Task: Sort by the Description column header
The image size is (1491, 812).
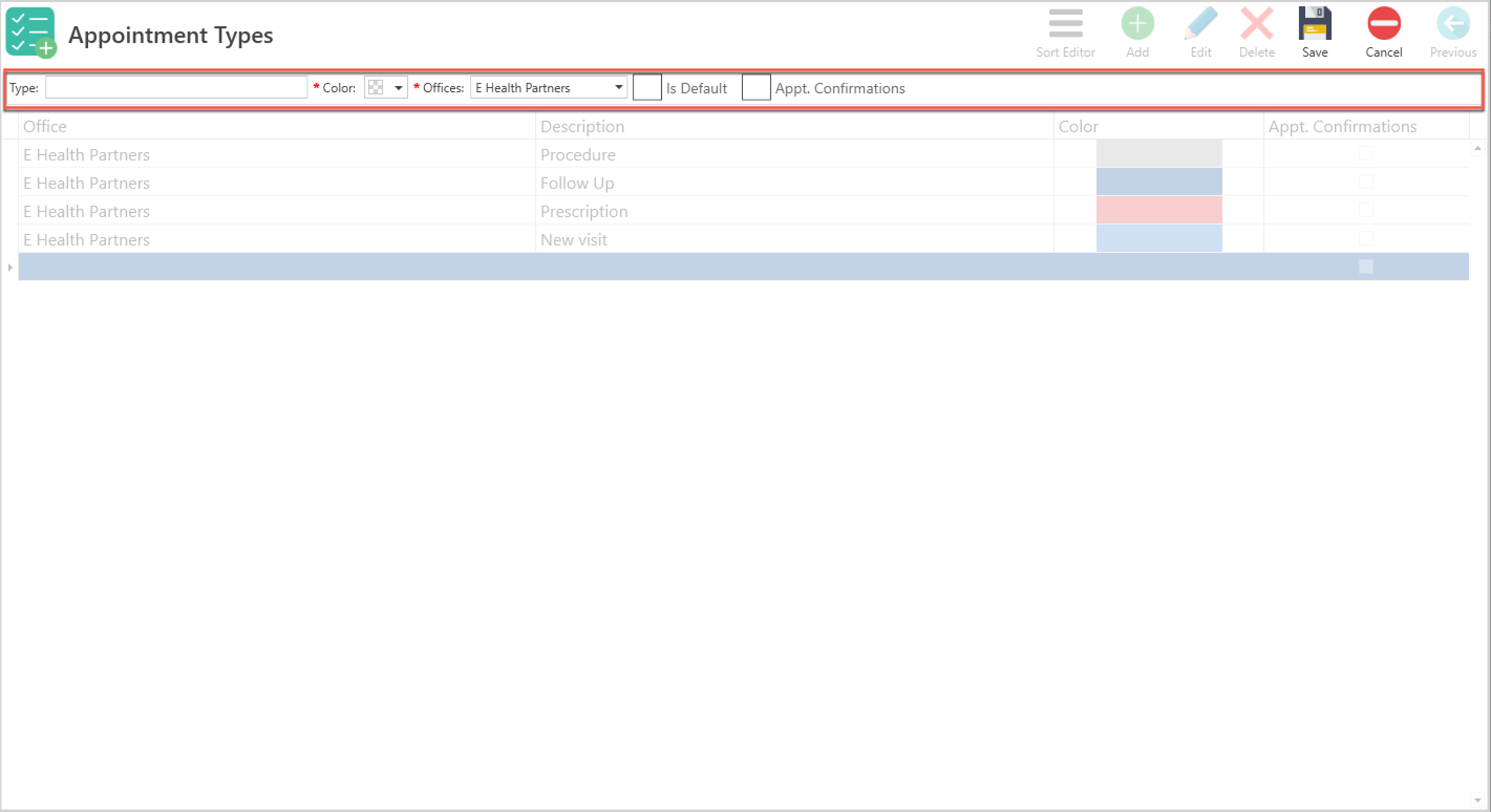Action: [x=582, y=126]
